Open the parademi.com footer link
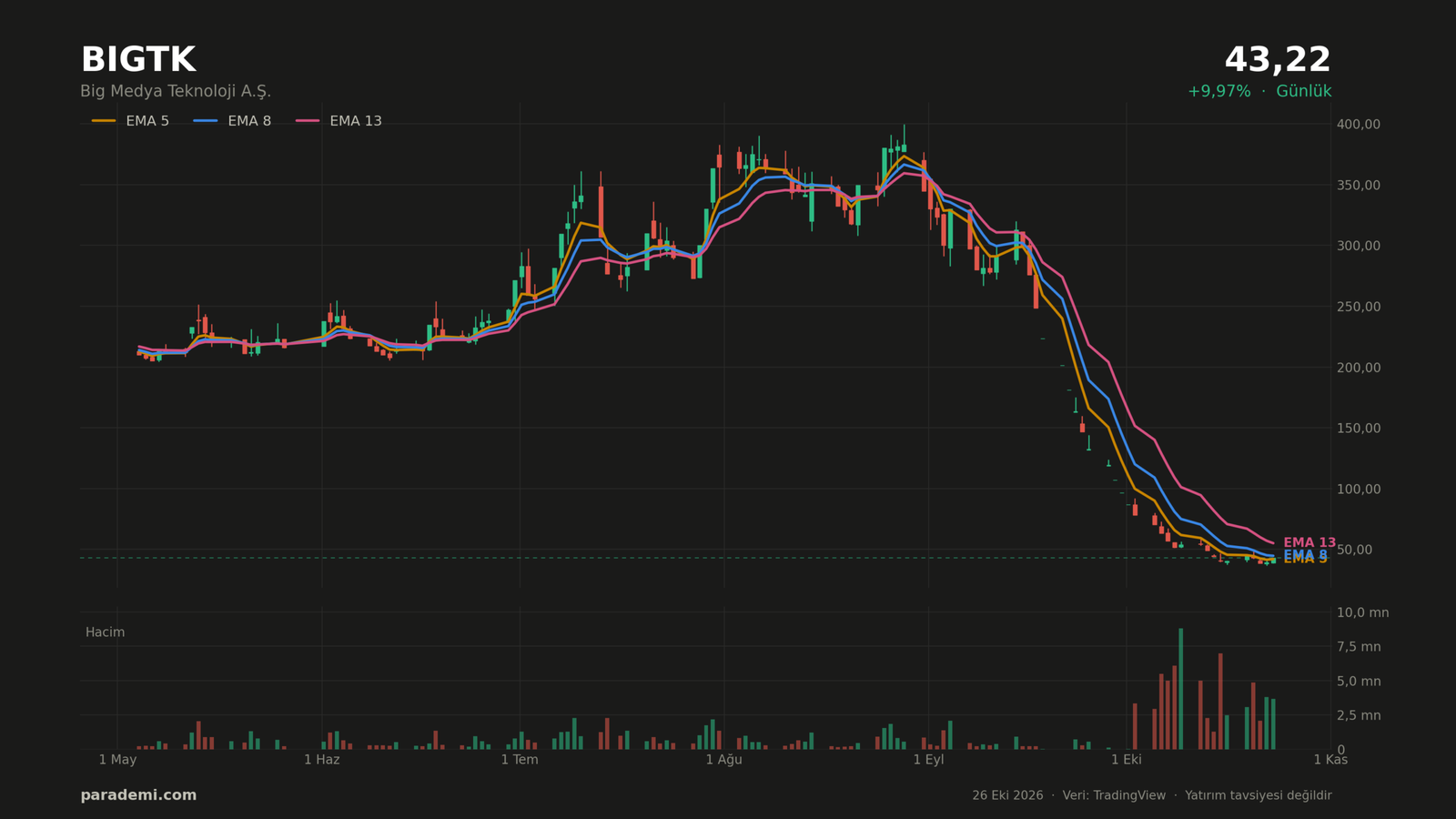The height and width of the screenshot is (819, 1456). click(138, 795)
